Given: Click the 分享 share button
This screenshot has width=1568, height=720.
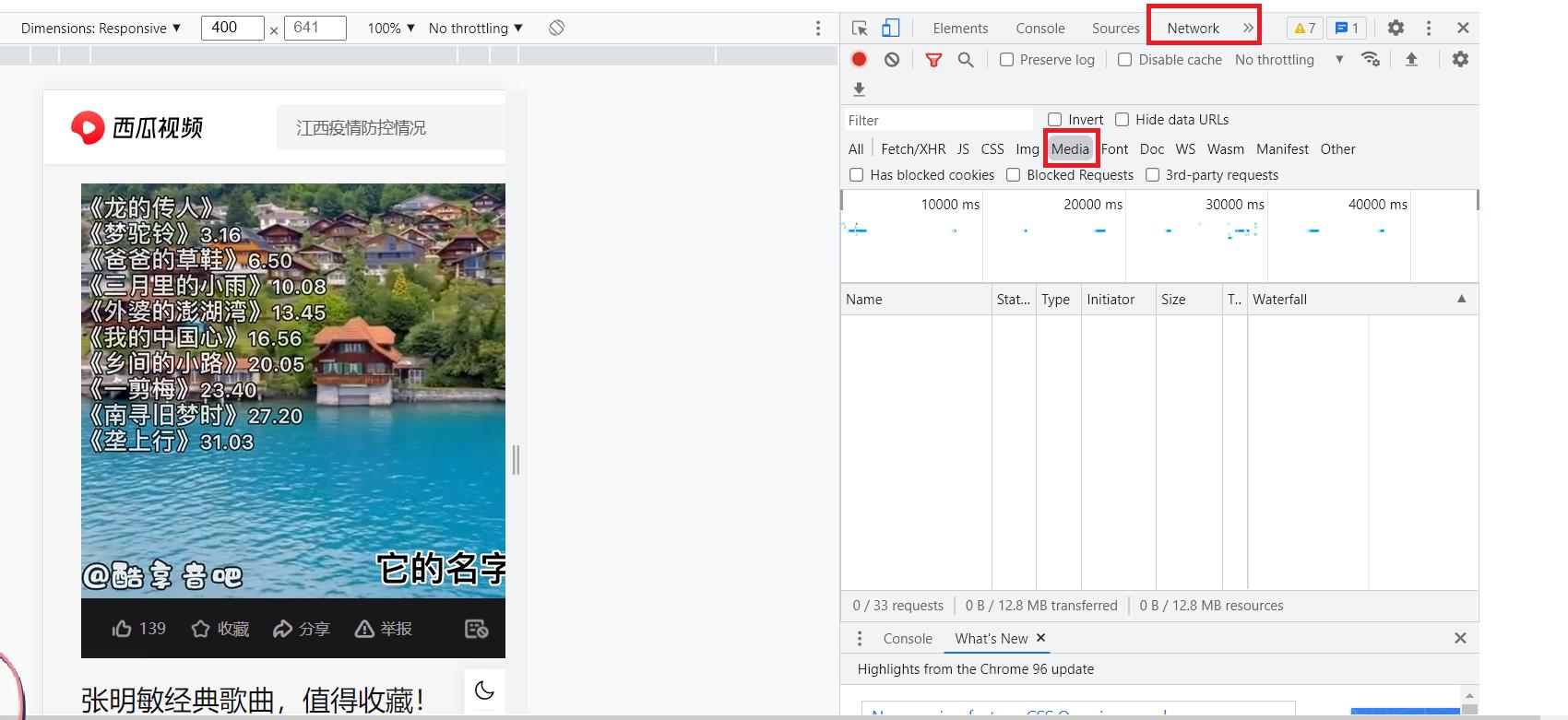Looking at the screenshot, I should pos(302,629).
